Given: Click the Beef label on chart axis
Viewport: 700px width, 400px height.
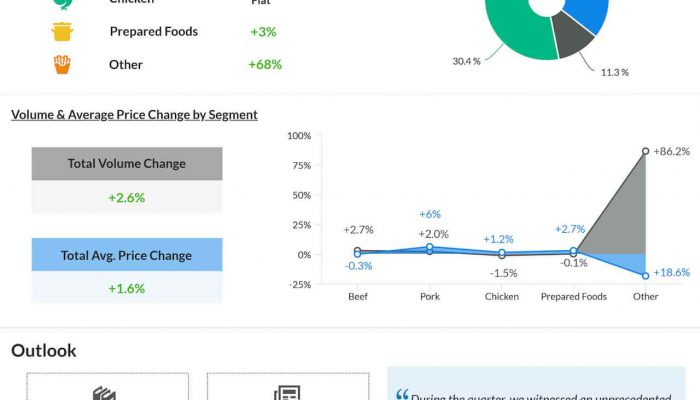Looking at the screenshot, I should click(x=358, y=297).
